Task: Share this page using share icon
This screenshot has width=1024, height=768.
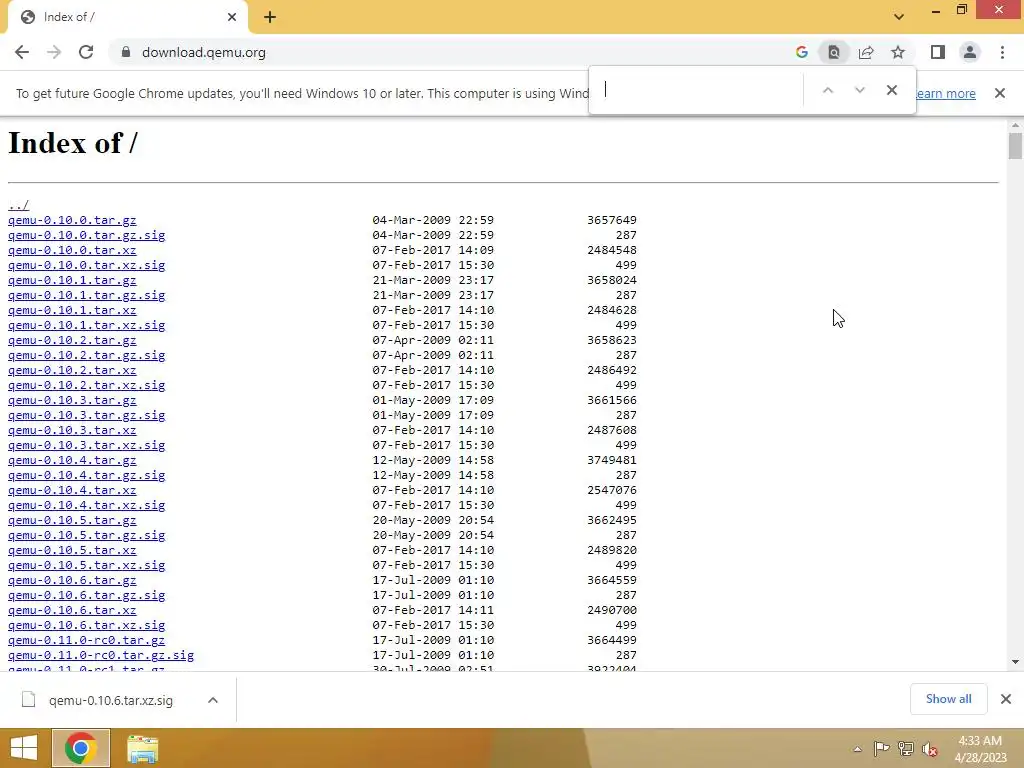Action: pos(866,52)
